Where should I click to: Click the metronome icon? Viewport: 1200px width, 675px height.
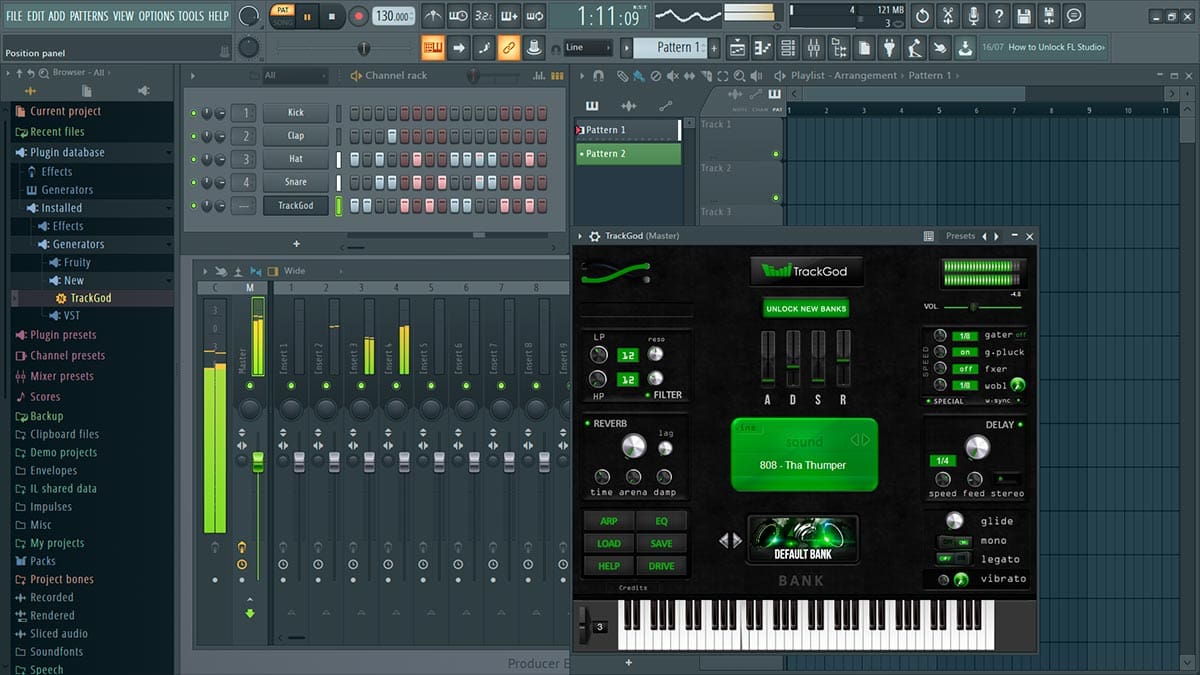coord(433,16)
